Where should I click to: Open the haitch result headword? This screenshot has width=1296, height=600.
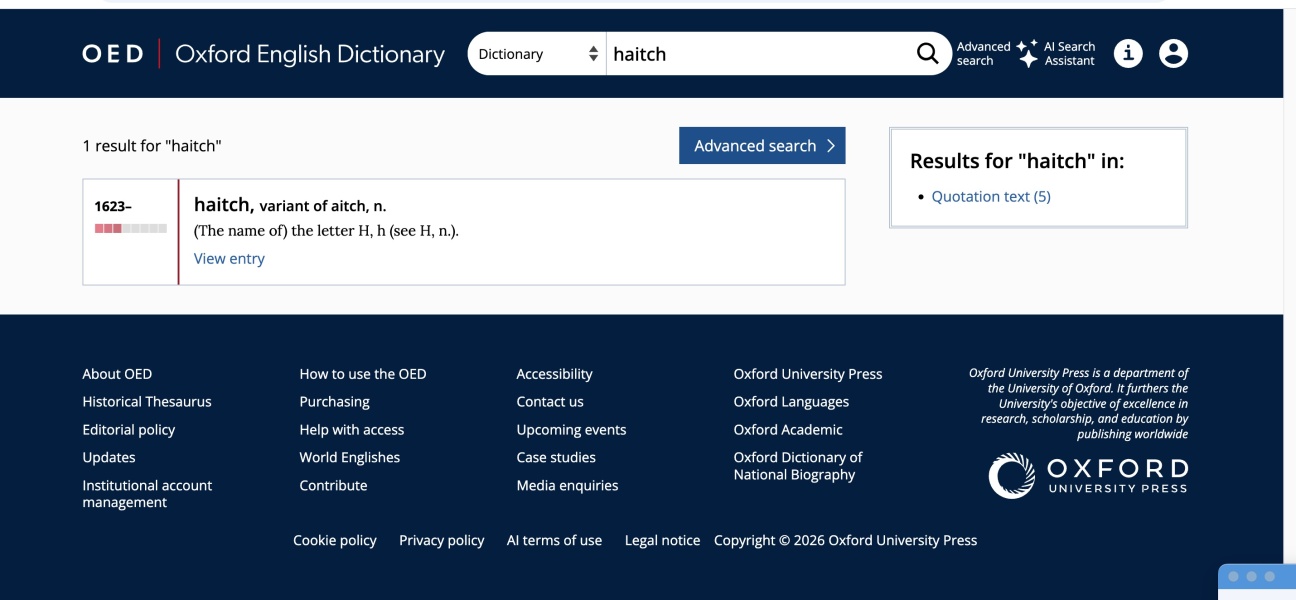(222, 205)
